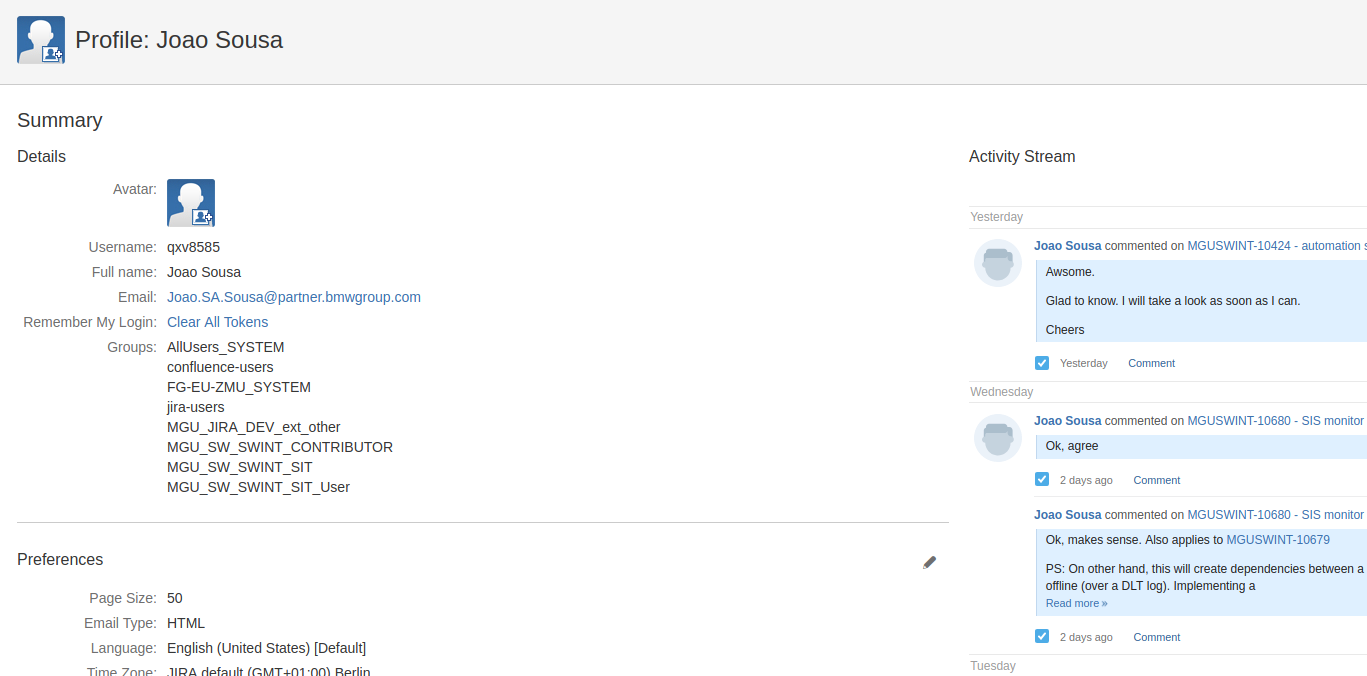Click Yesterday's activity user avatar
This screenshot has width=1367, height=676.
pos(998,263)
